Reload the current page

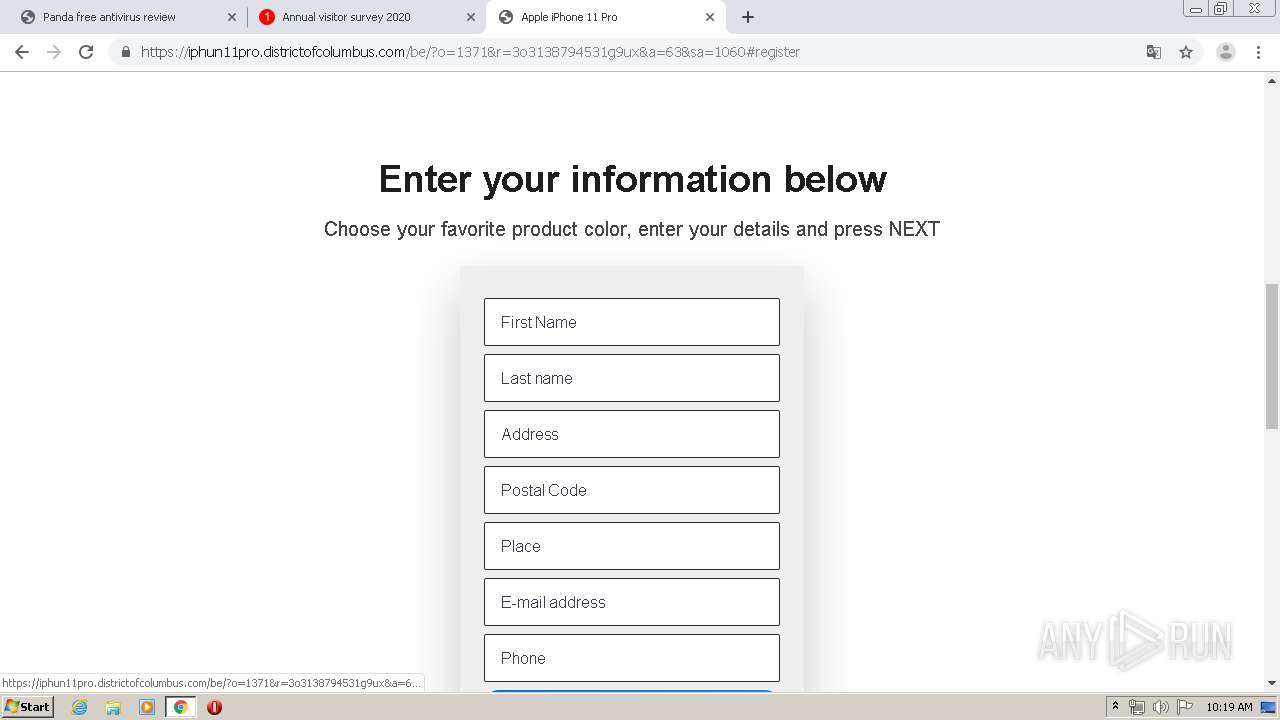click(86, 52)
